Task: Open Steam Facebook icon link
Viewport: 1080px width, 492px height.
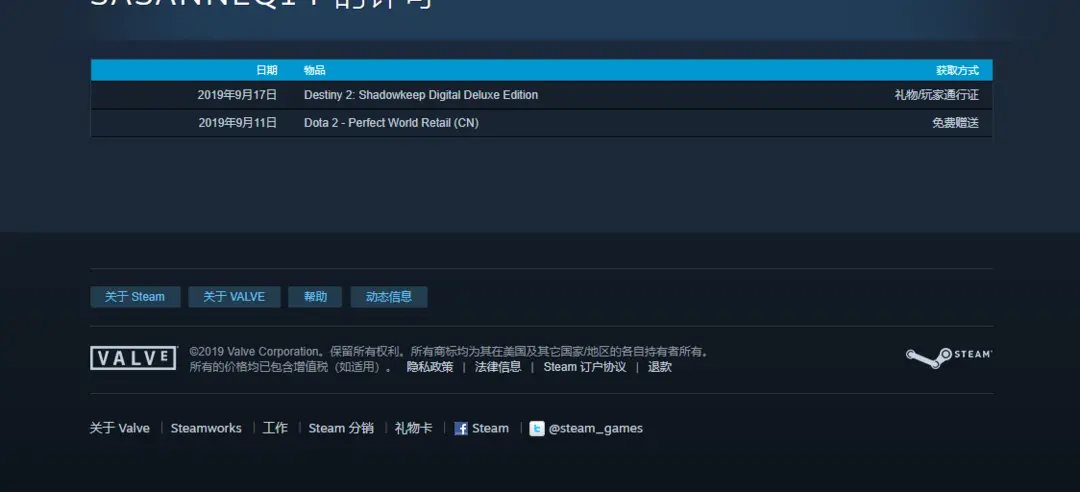Action: 461,429
